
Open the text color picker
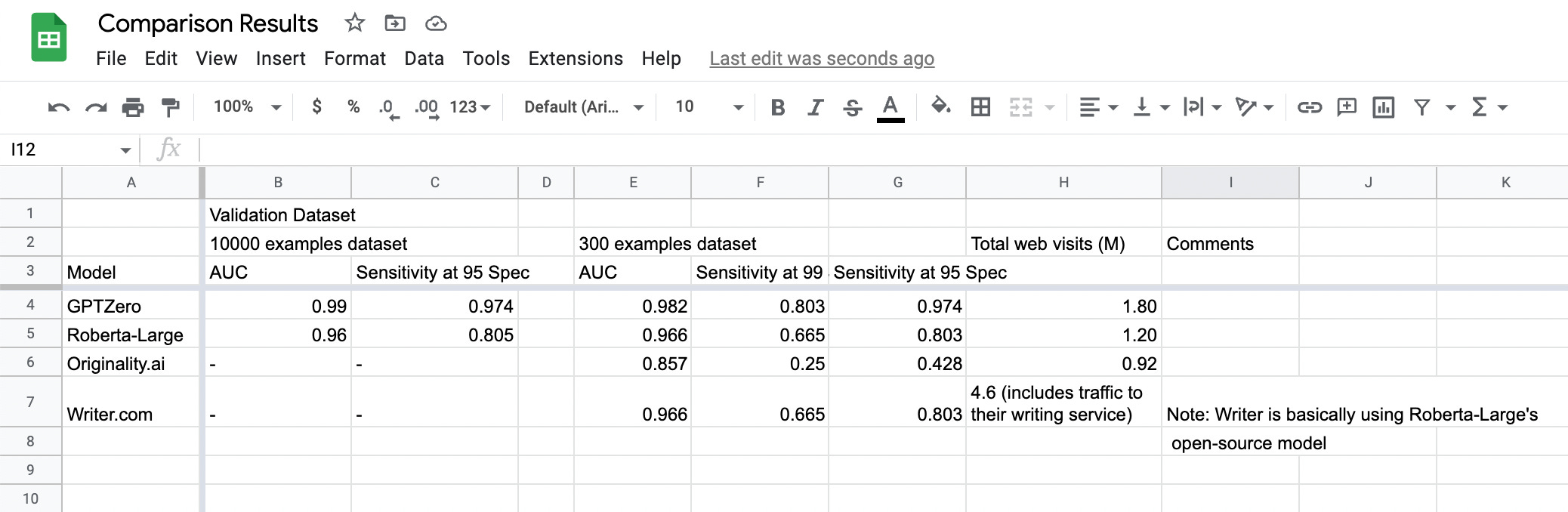(x=890, y=107)
